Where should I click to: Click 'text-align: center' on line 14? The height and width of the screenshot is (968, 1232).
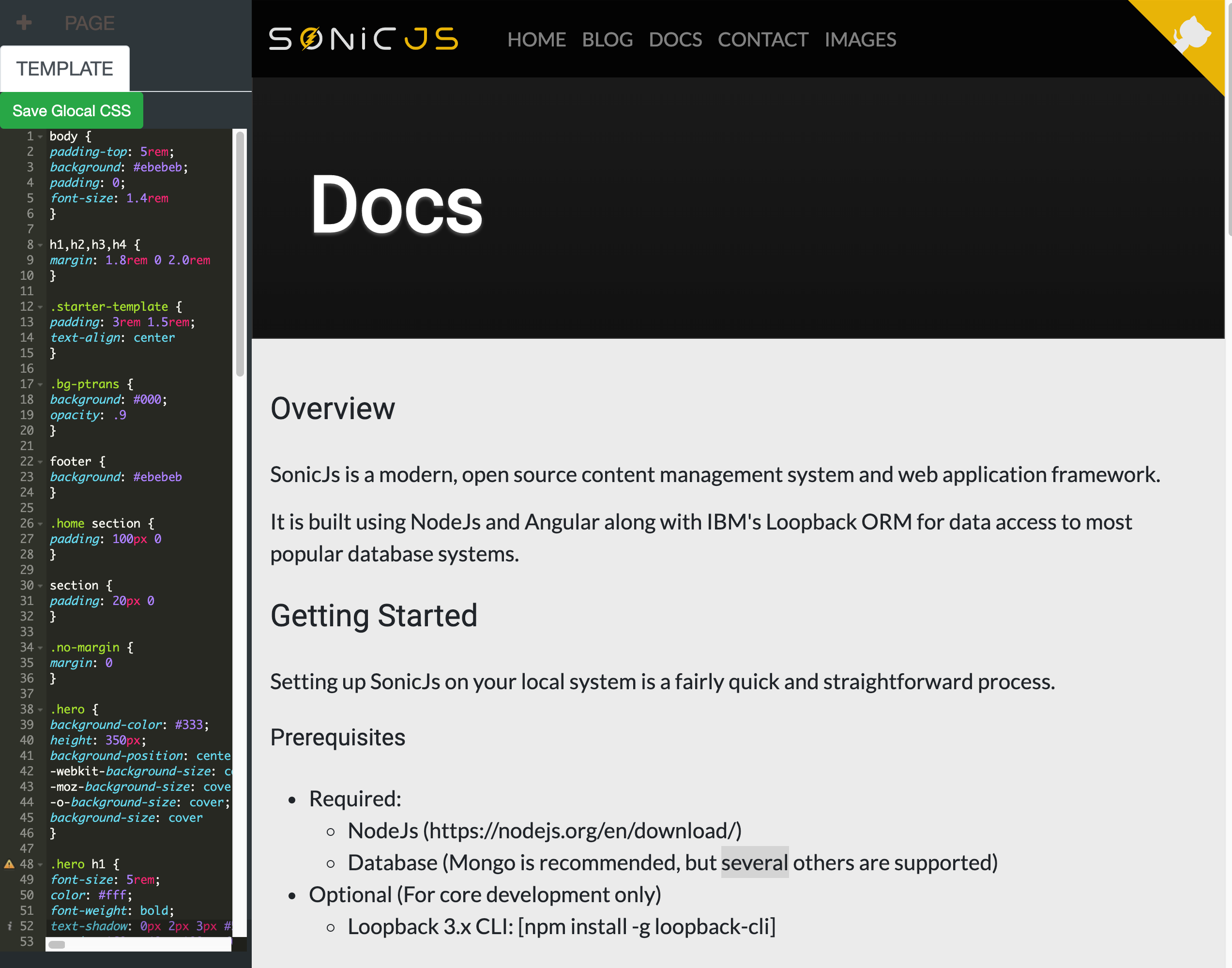tap(112, 338)
